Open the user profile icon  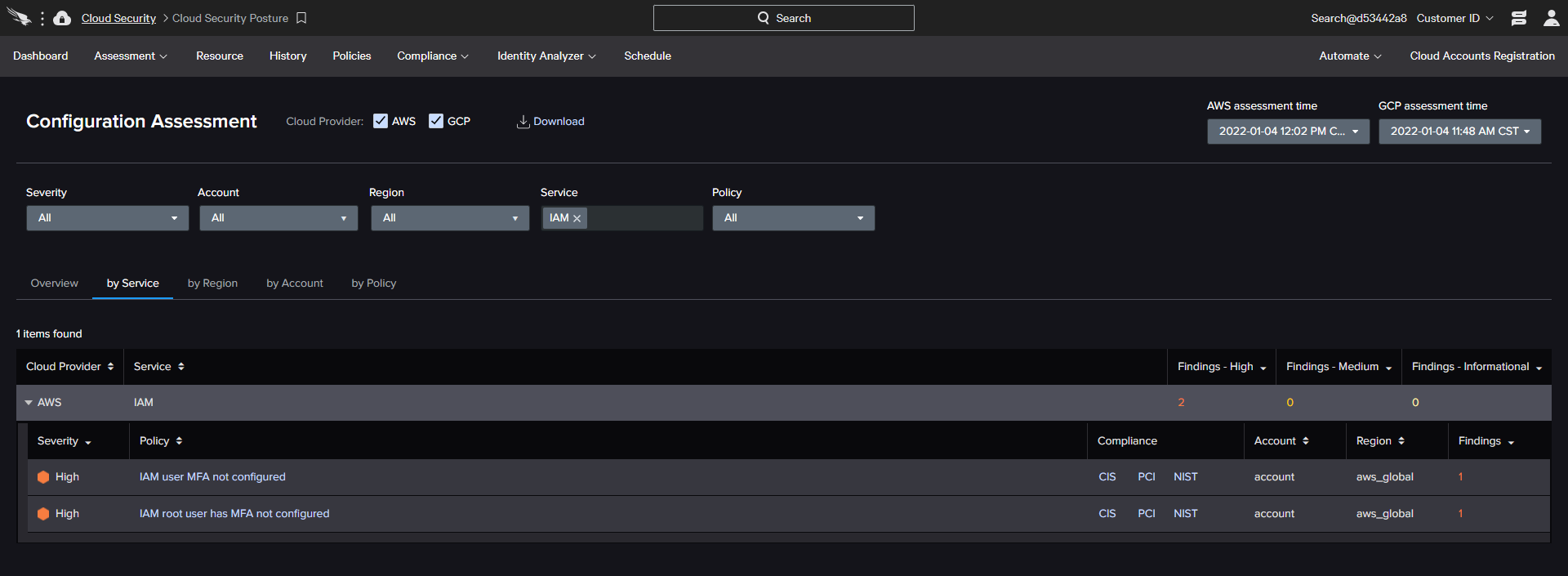(x=1551, y=18)
